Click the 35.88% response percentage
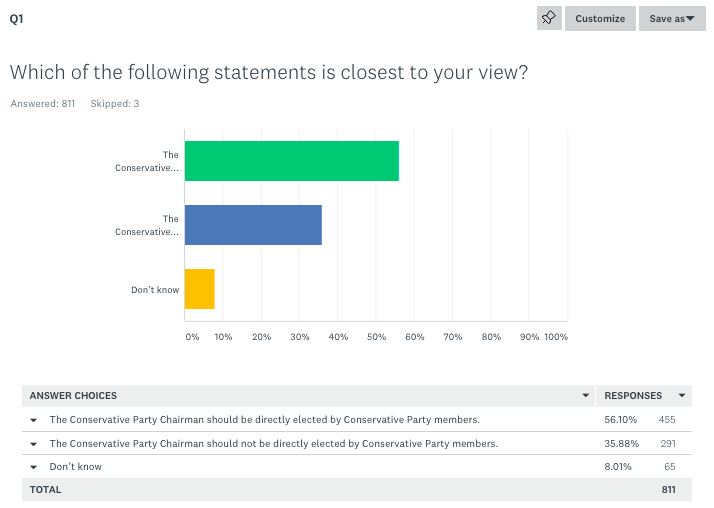 coord(621,443)
